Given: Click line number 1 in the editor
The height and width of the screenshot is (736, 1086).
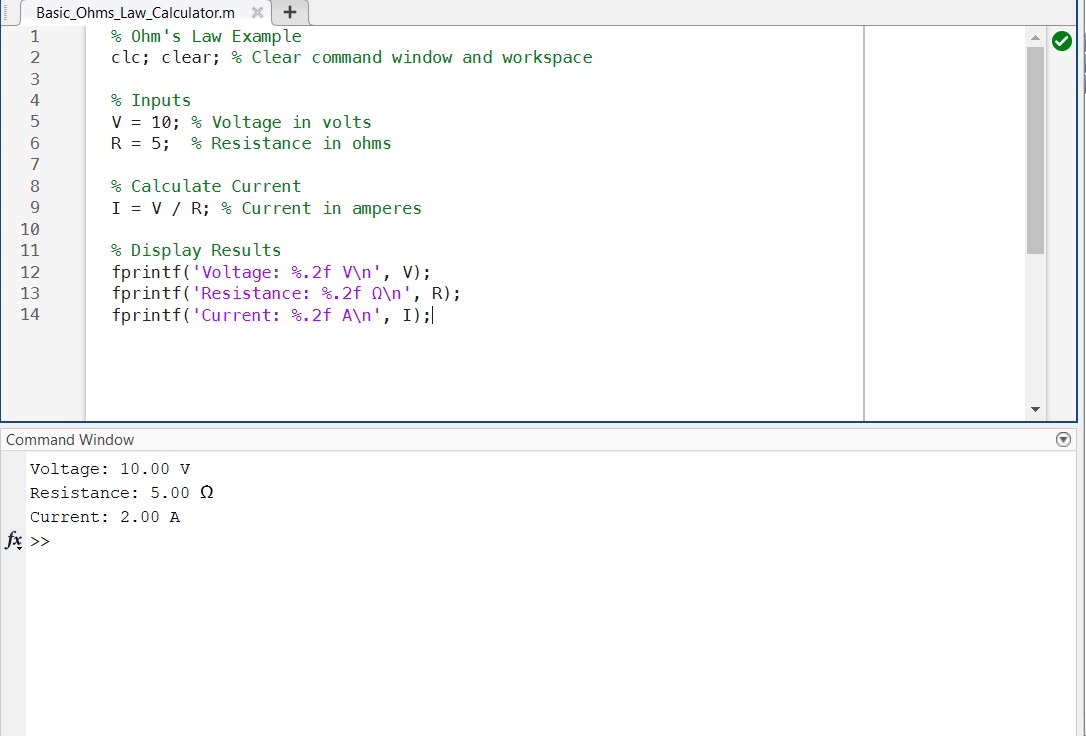Looking at the screenshot, I should pos(34,36).
